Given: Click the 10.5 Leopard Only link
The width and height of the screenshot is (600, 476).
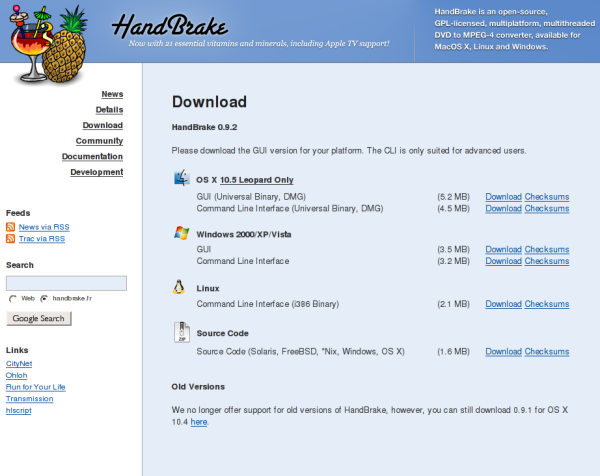Looking at the screenshot, I should pos(256,180).
